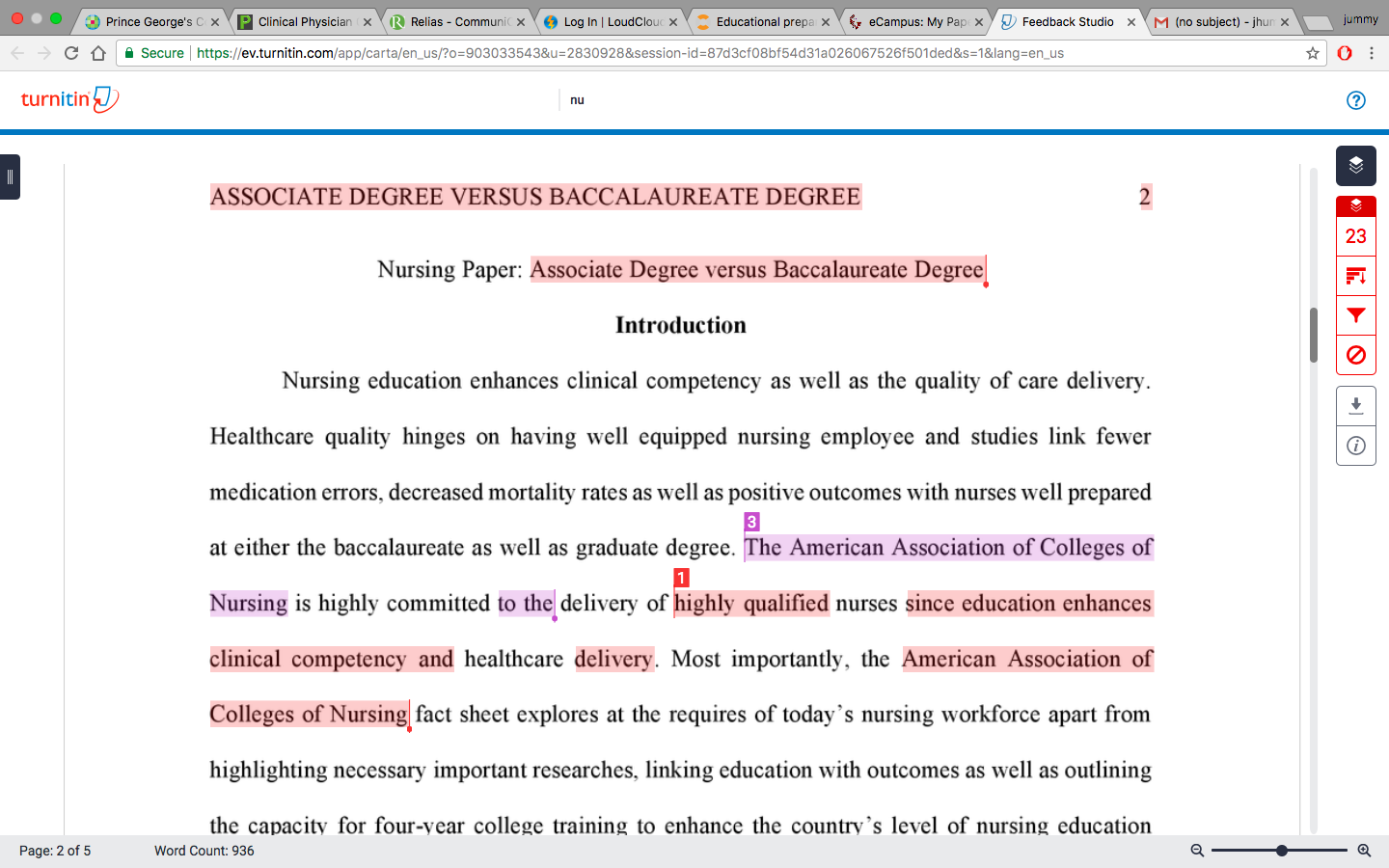Open the excluded sources icon
The height and width of the screenshot is (868, 1389).
pos(1355,355)
